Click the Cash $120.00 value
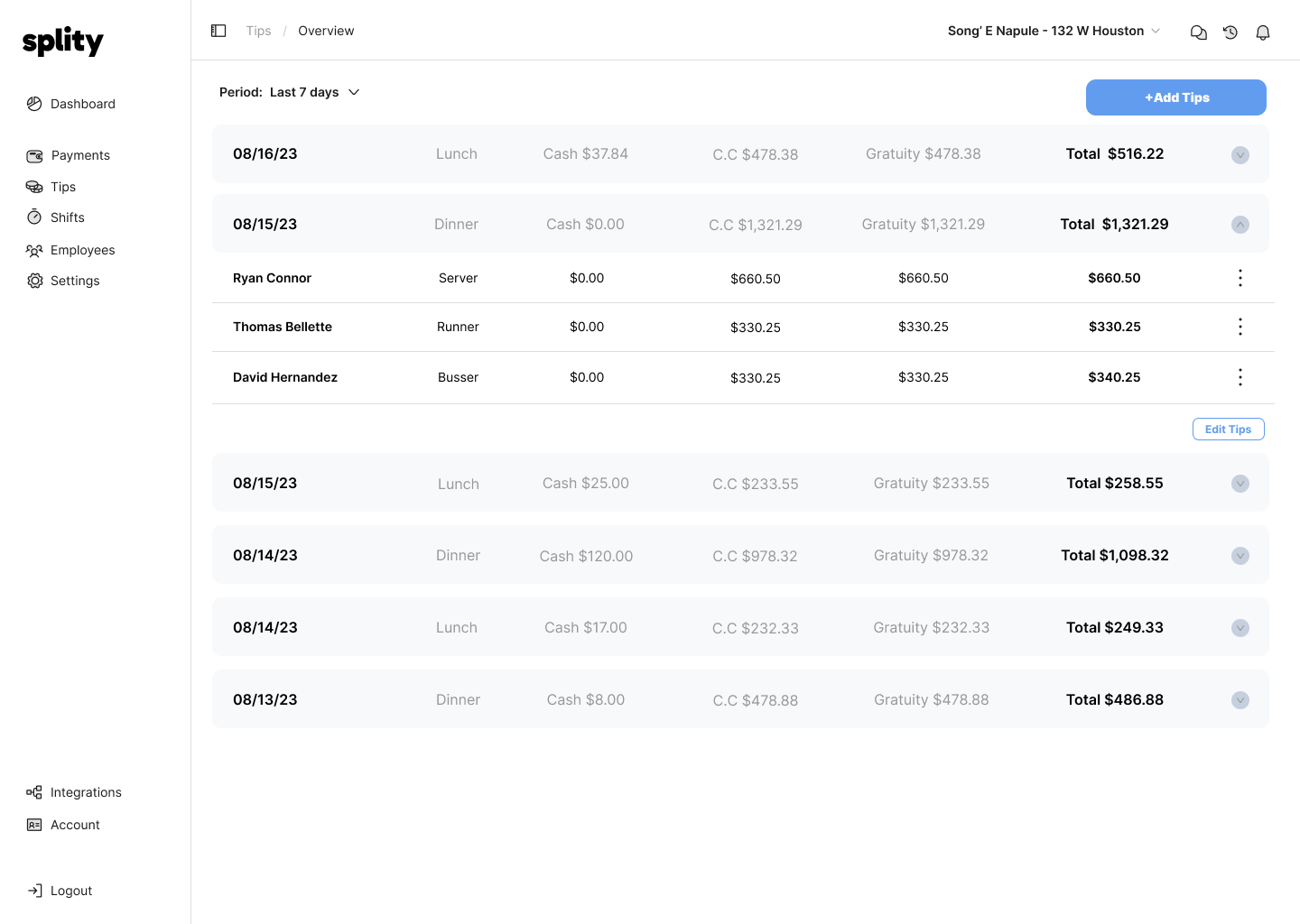This screenshot has height=924, width=1300. (x=586, y=556)
